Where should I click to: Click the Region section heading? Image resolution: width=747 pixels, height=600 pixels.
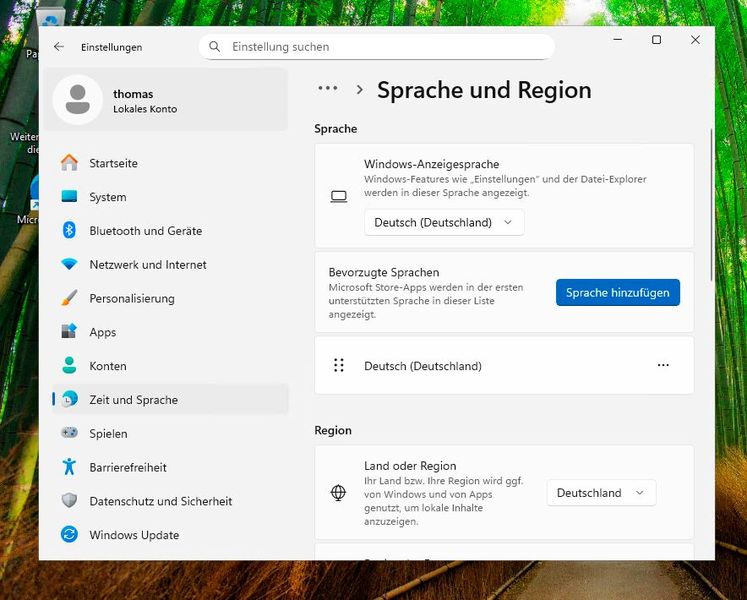tap(333, 430)
